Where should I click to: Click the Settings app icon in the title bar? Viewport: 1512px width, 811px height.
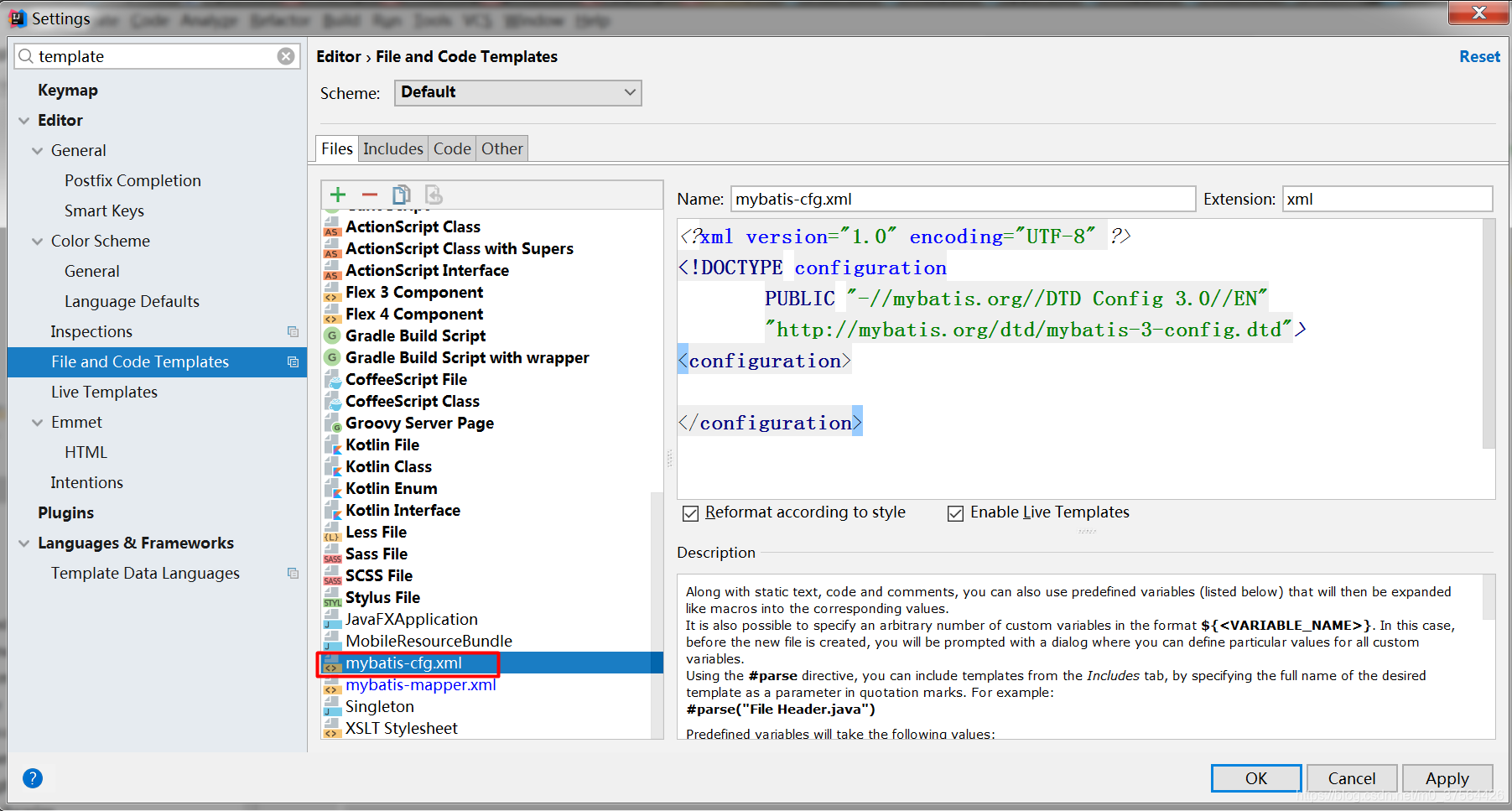click(17, 17)
